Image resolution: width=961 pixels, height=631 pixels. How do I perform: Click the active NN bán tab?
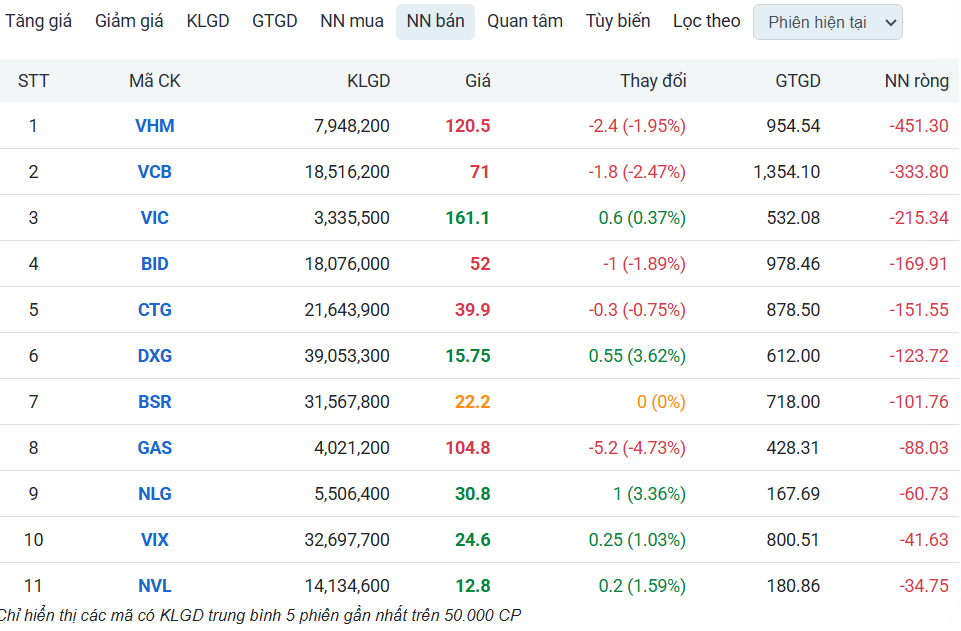(x=435, y=21)
